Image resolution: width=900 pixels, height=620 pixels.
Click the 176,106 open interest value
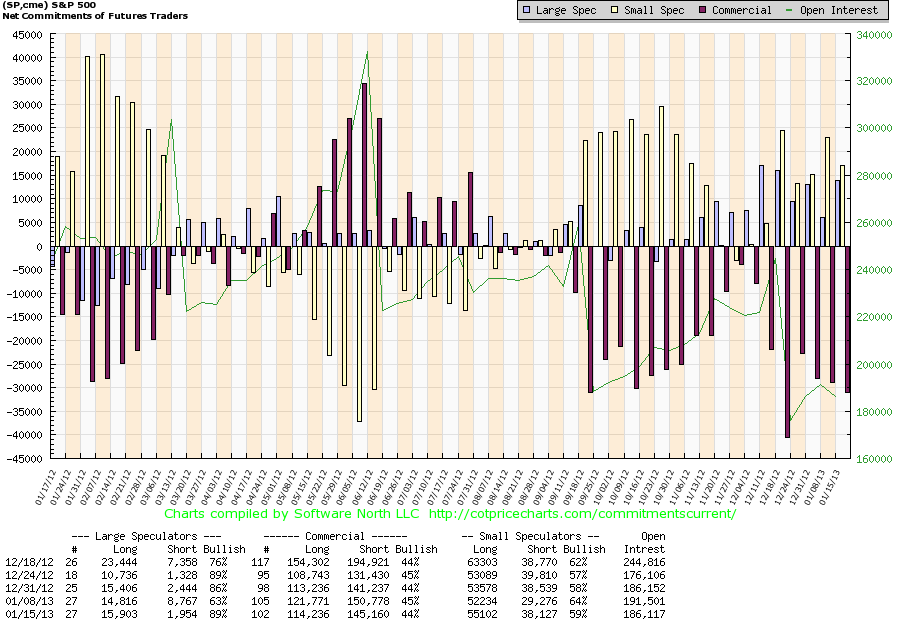pyautogui.click(x=645, y=575)
